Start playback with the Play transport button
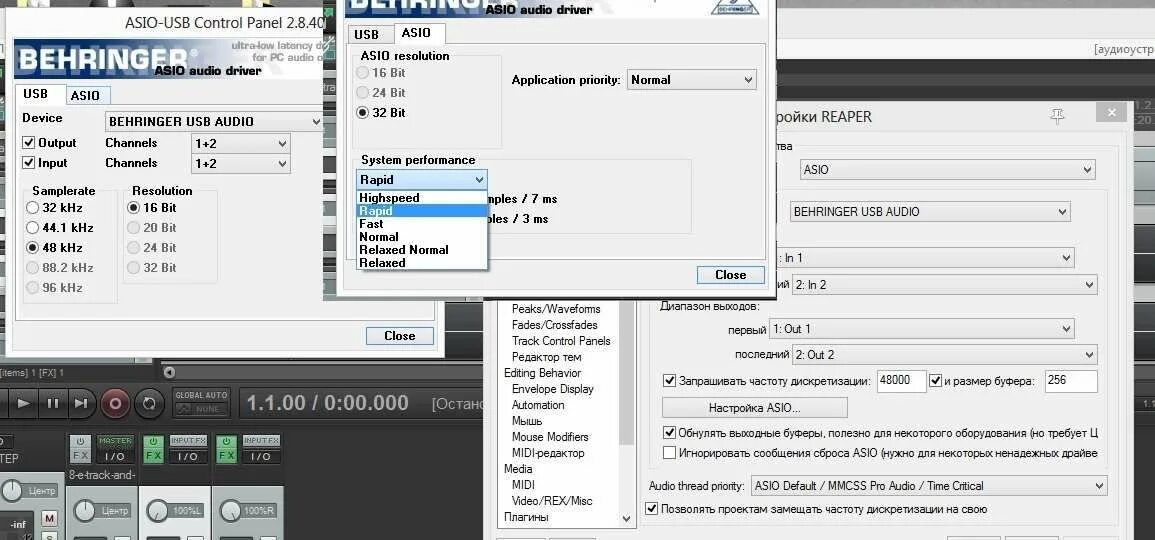The image size is (1155, 540). tap(24, 403)
